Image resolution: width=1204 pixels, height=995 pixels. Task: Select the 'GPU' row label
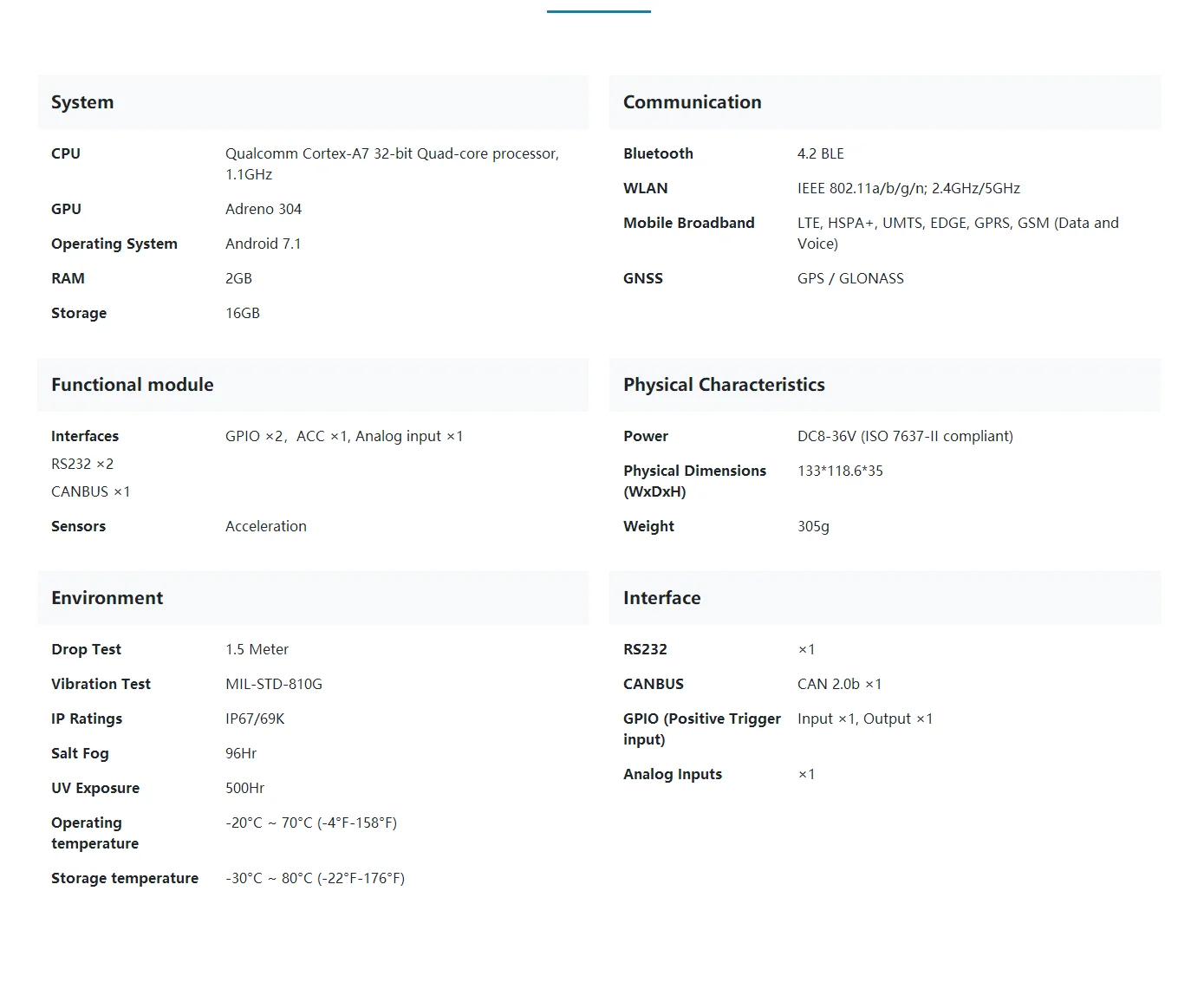click(66, 209)
